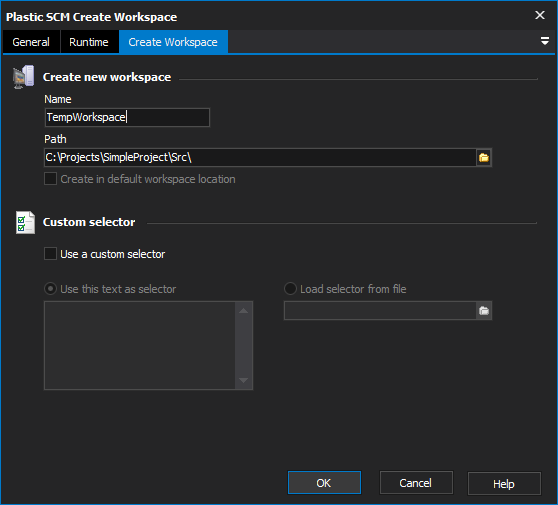Browse for selector file icon
Screen dimensions: 558x505
tap(484, 311)
